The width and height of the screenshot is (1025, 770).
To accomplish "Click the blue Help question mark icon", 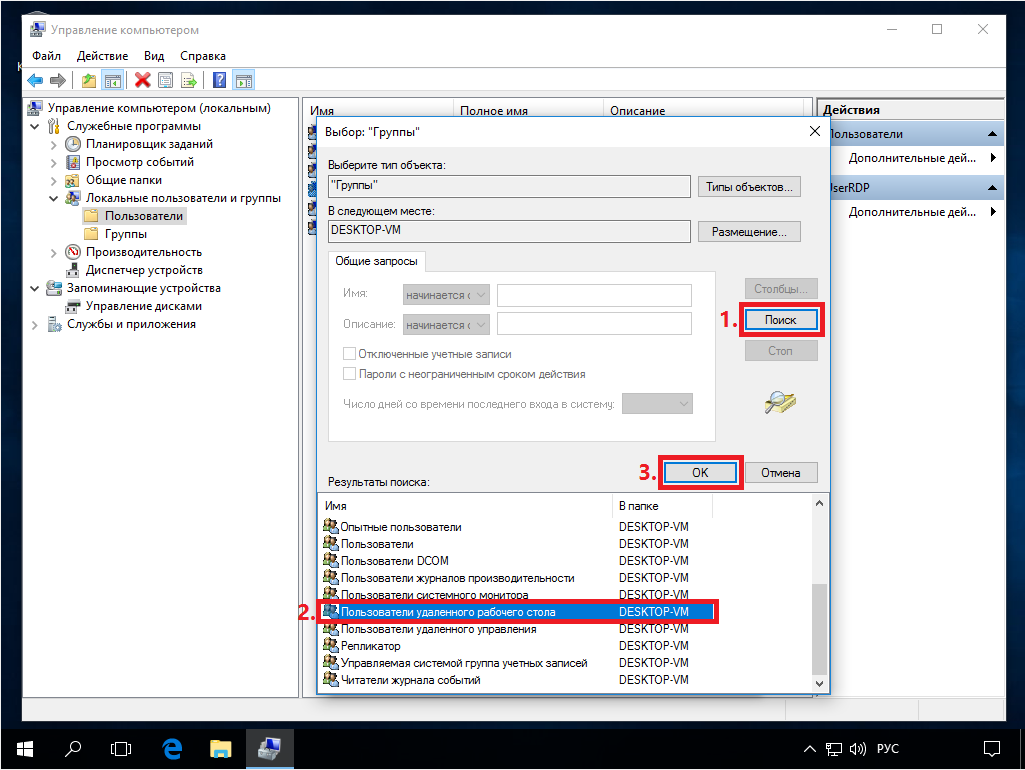I will 219,81.
